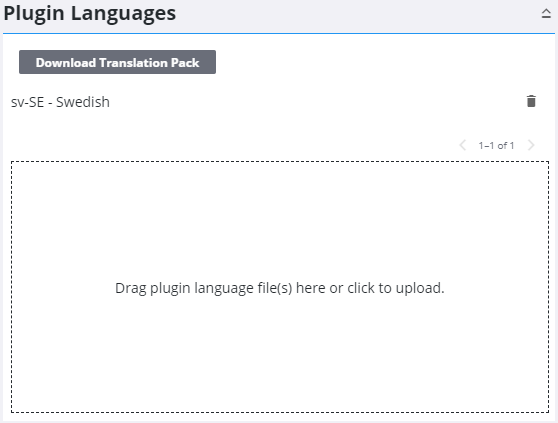
Task: Click the right chevron pagination arrow
Action: (531, 145)
